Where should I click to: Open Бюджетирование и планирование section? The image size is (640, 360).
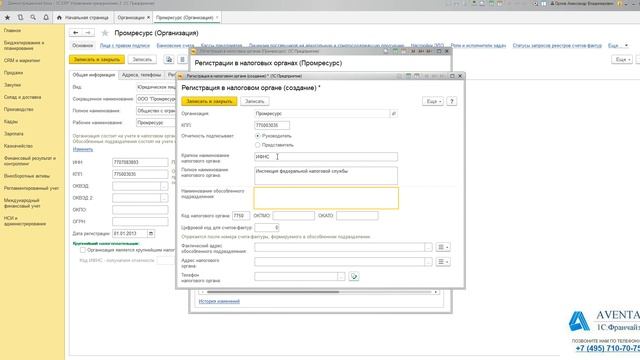pyautogui.click(x=24, y=45)
